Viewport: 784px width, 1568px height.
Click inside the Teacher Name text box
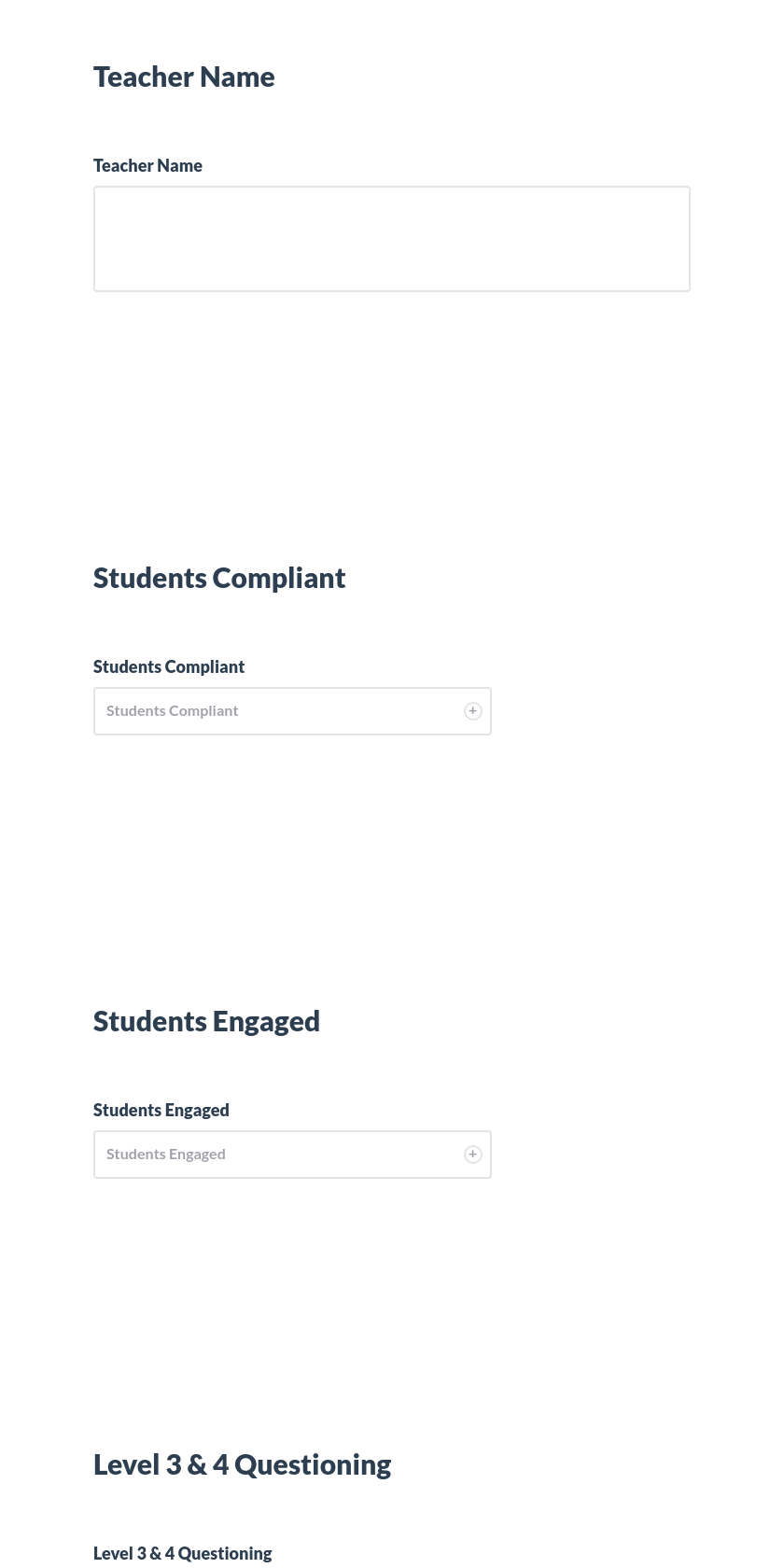(x=391, y=238)
